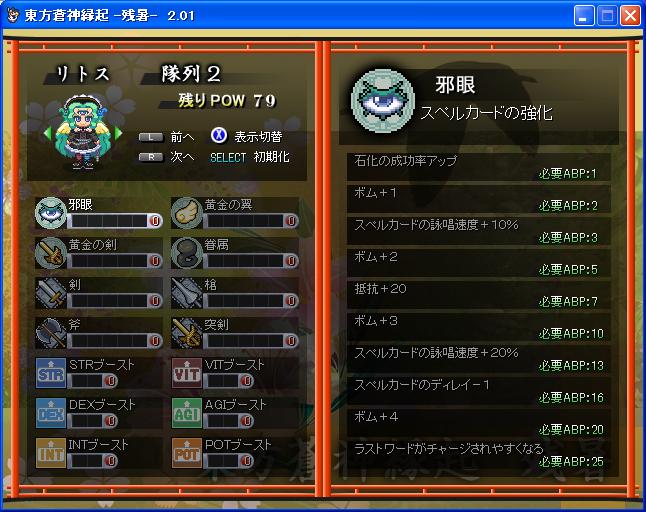Select the AGI boost icon

pos(187,413)
